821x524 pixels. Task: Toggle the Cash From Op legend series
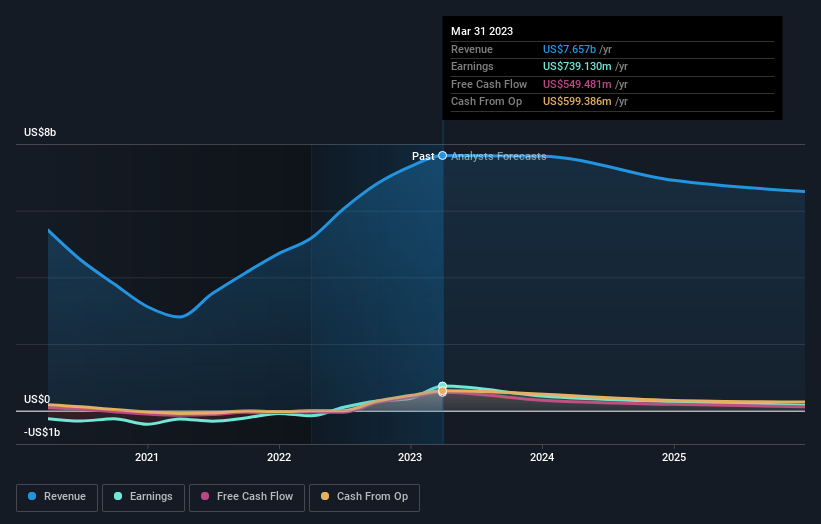[x=364, y=497]
